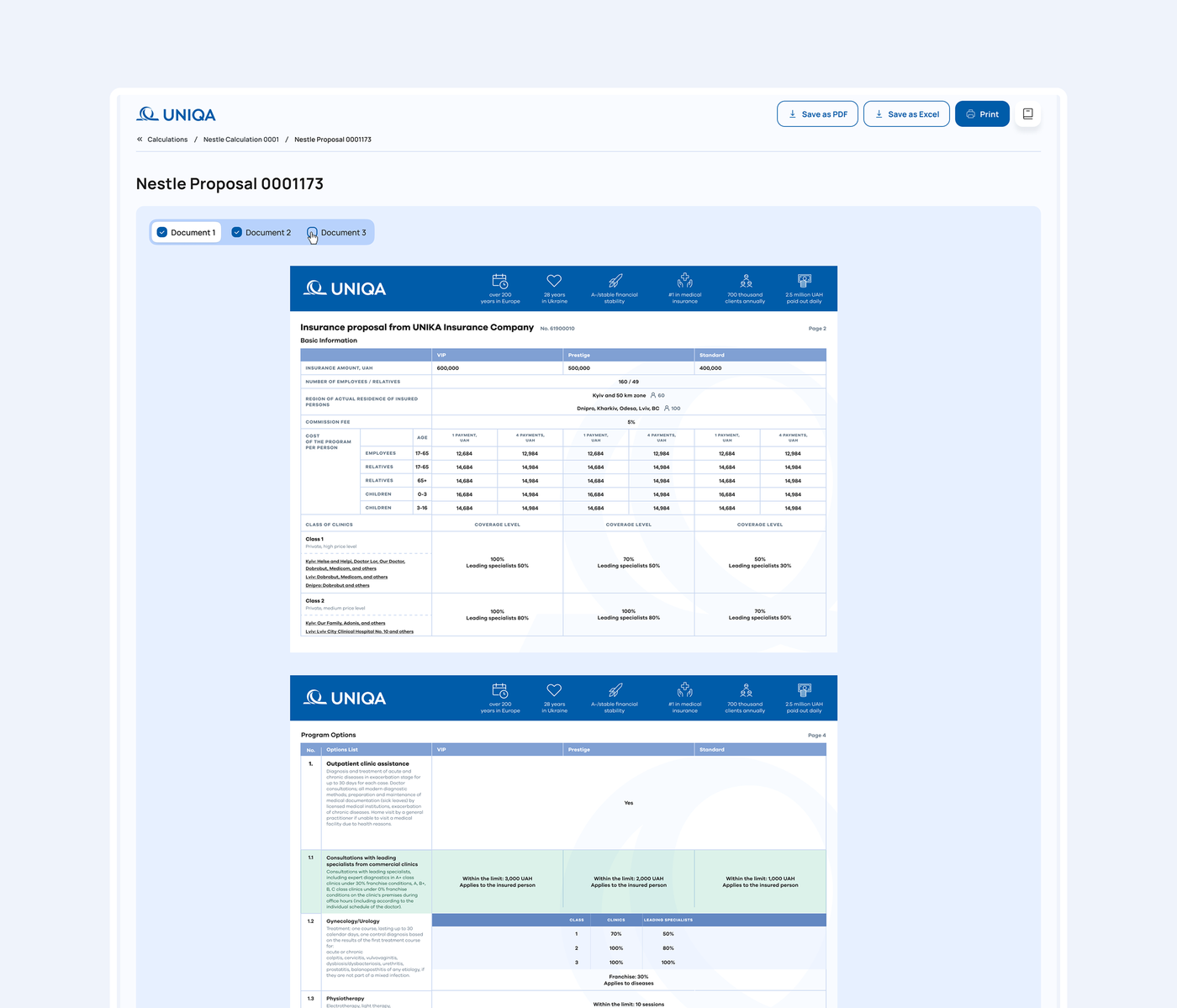Click the calendar icon above '200 years in Europe'
This screenshot has width=1177, height=1008.
500,281
